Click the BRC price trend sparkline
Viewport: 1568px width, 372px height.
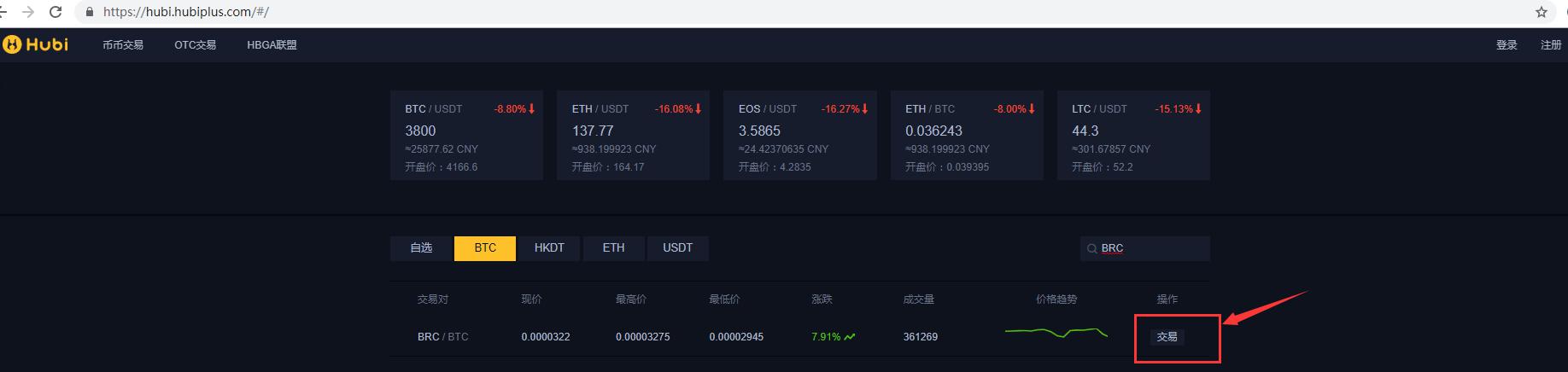[1056, 332]
